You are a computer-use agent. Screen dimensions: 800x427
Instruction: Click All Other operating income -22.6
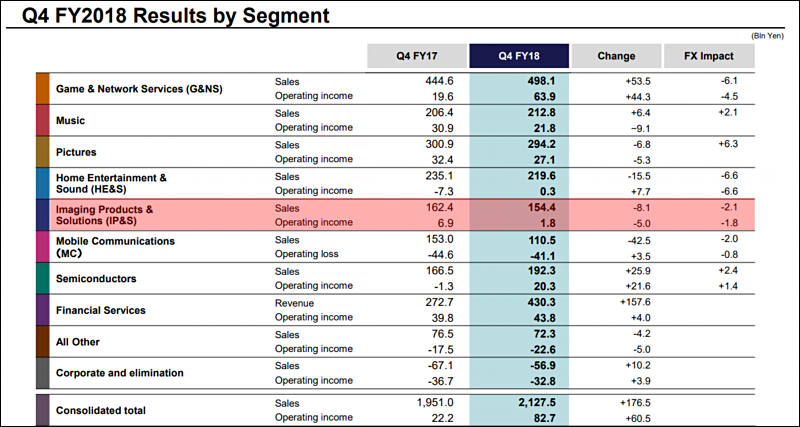[x=541, y=348]
